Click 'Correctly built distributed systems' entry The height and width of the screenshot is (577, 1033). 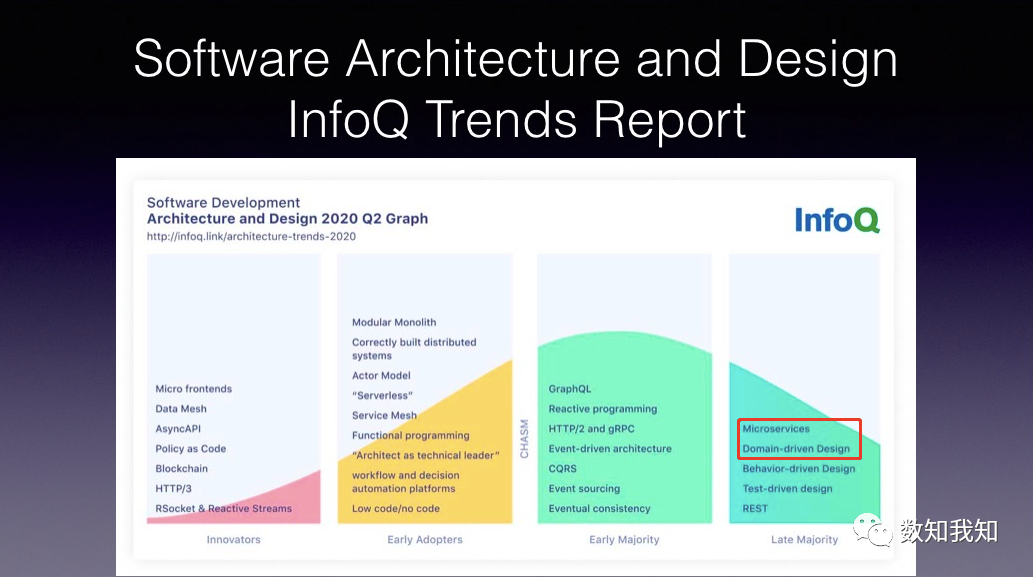414,348
